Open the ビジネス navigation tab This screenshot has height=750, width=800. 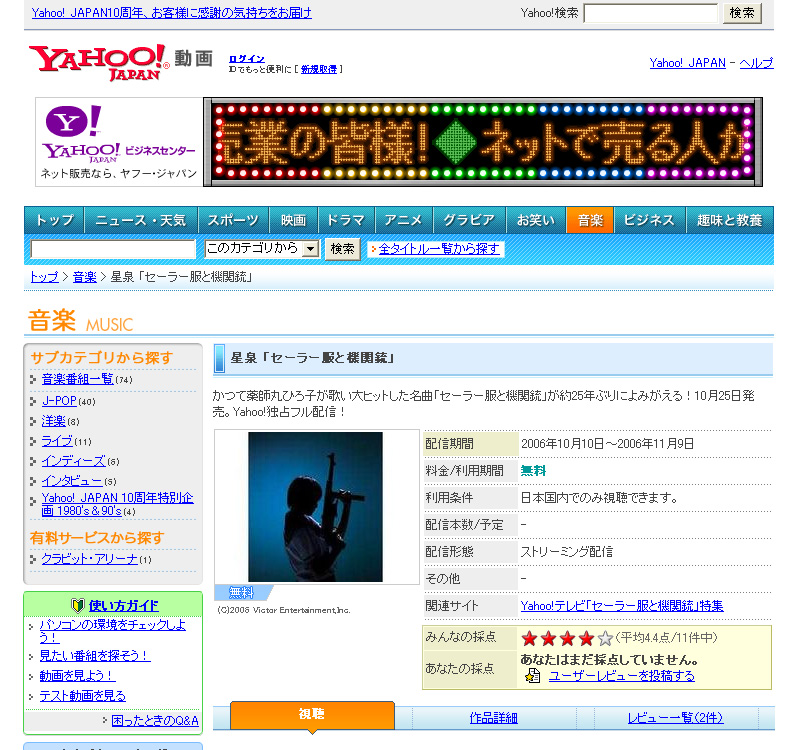tap(649, 220)
